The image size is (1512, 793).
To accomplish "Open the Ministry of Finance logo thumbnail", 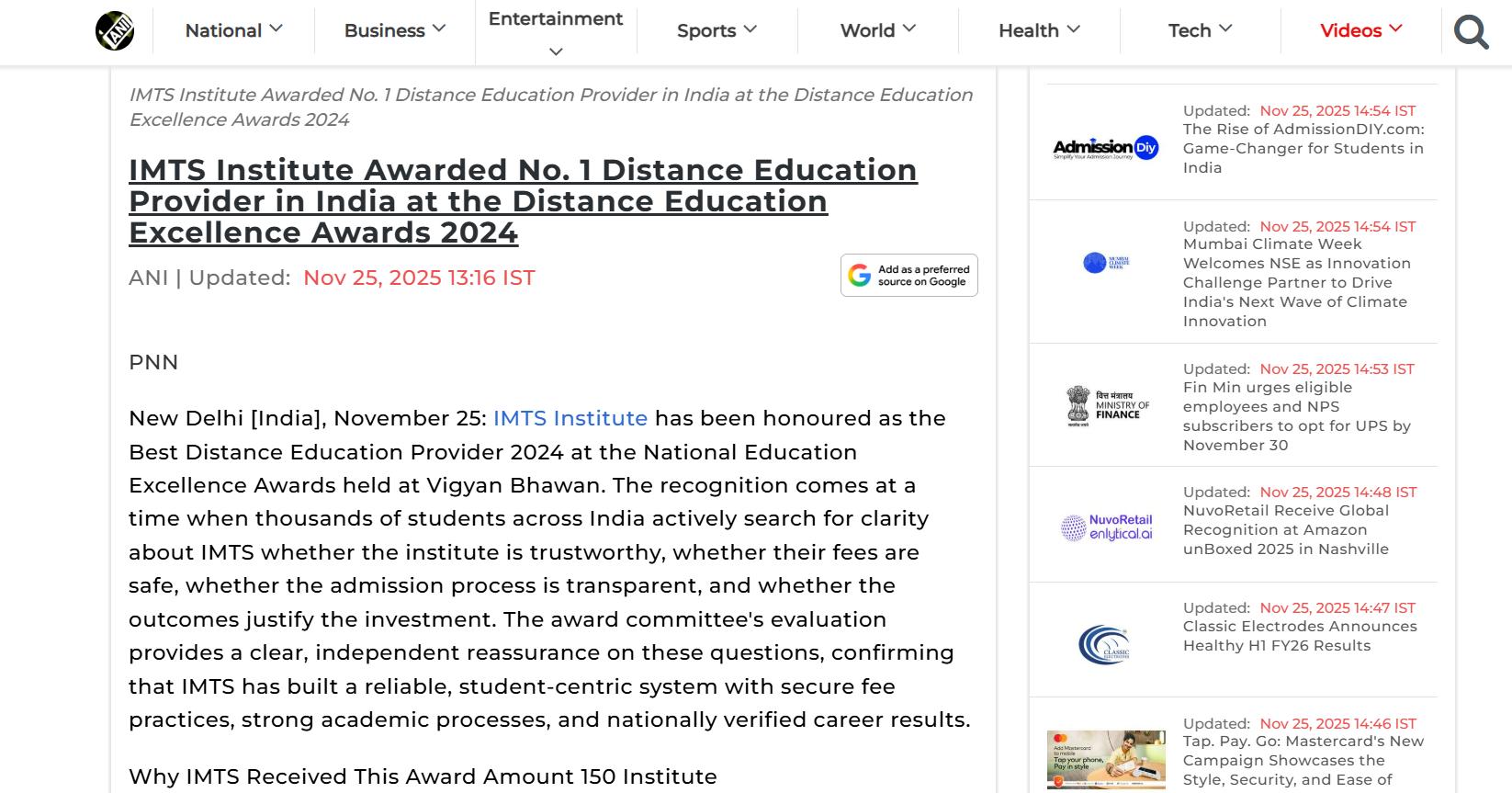I will tap(1107, 406).
